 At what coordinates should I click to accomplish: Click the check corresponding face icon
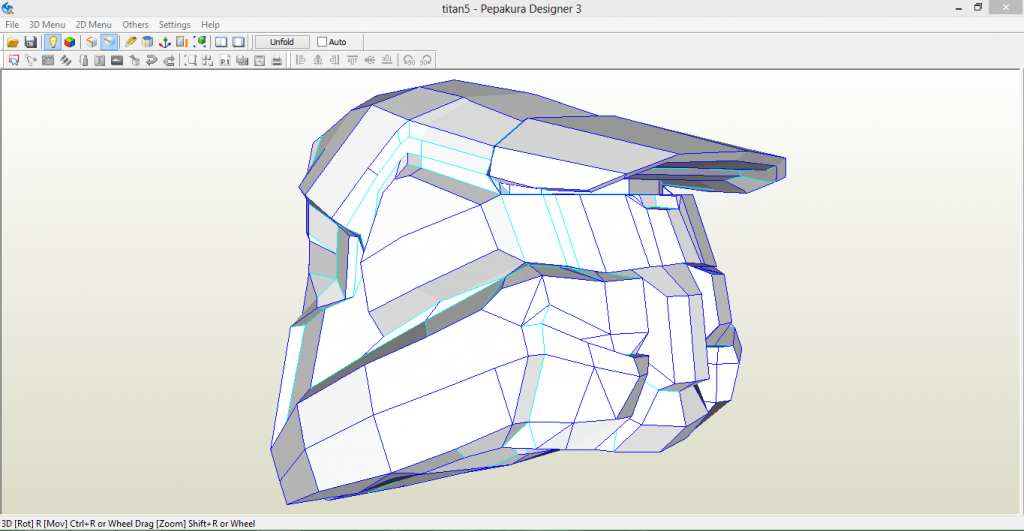point(135,60)
